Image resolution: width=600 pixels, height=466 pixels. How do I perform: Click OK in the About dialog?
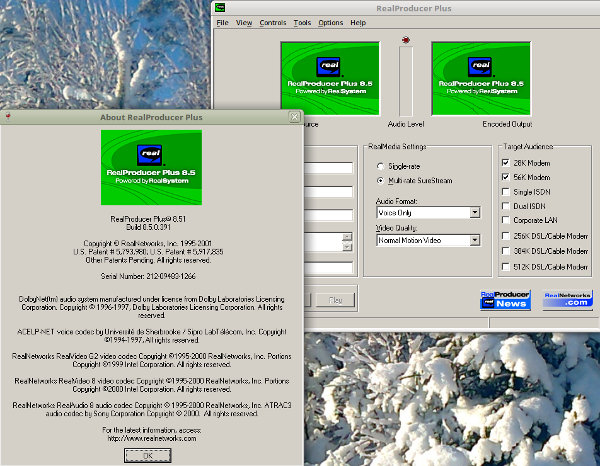[148, 456]
